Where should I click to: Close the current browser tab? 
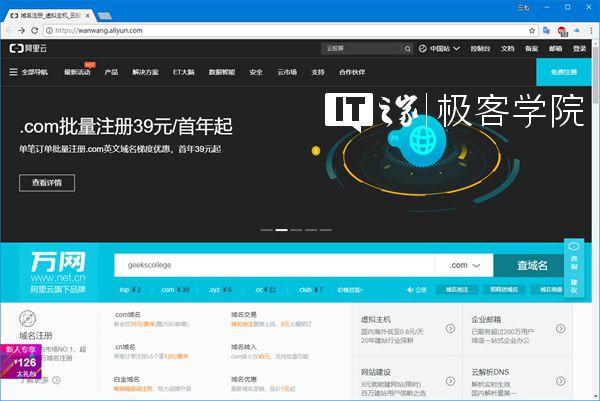point(87,16)
